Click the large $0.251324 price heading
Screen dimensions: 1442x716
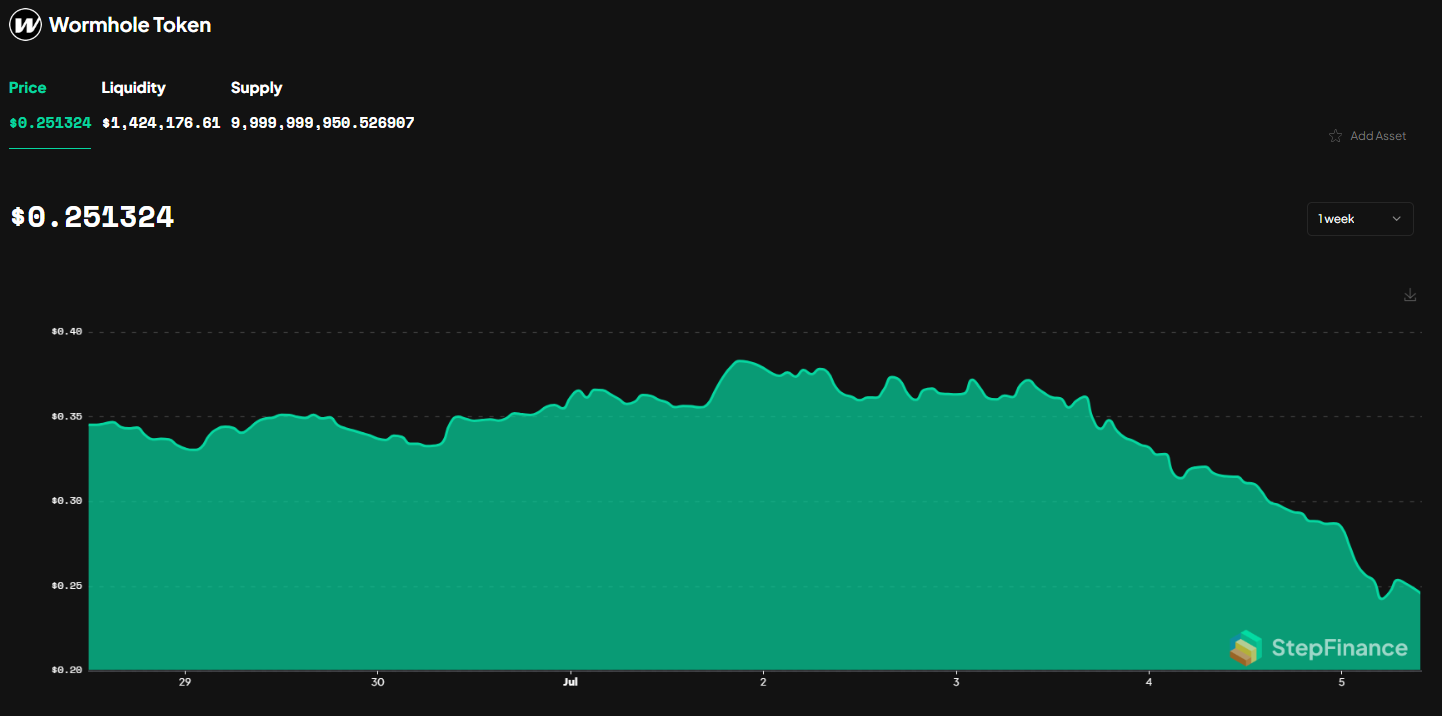pyautogui.click(x=92, y=215)
